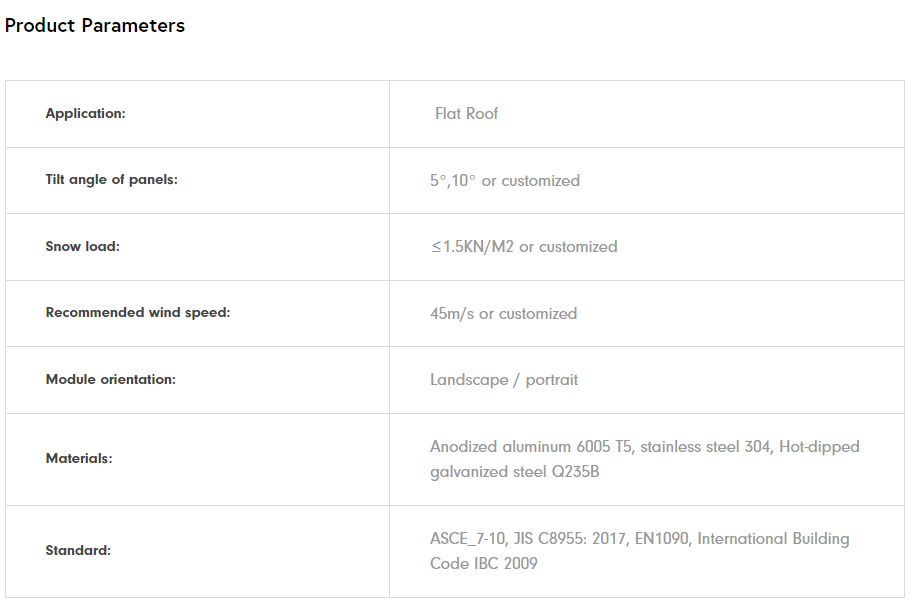The image size is (915, 611).
Task: Select the 45m/s or customized value
Action: click(503, 314)
